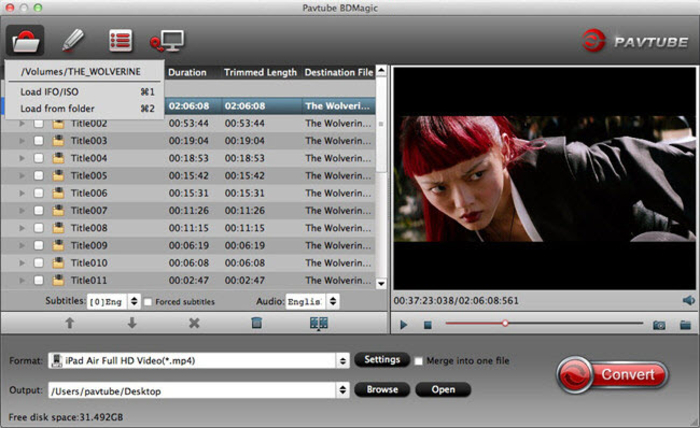Click Browse for output folder
Viewport: 700px width, 428px height.
coord(382,389)
